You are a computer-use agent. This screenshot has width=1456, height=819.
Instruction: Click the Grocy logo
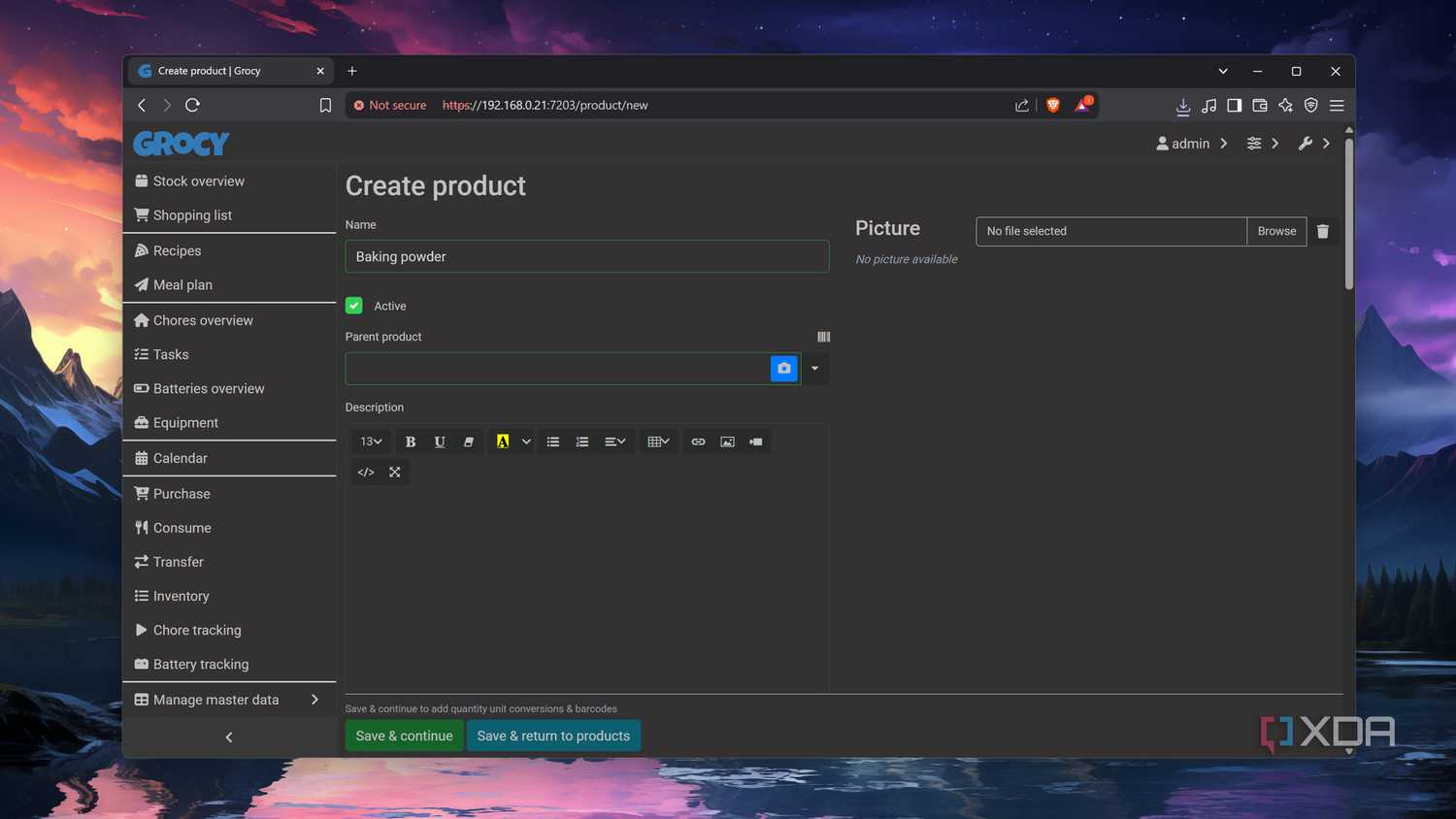[x=182, y=144]
